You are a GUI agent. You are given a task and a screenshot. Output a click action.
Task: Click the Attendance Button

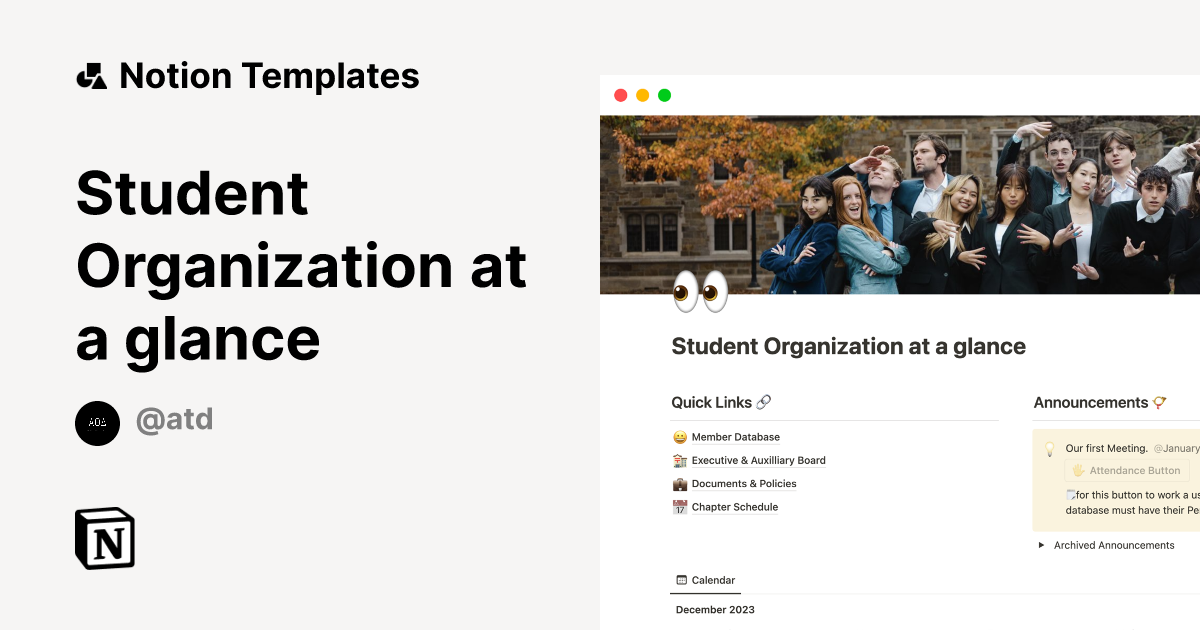pyautogui.click(x=1126, y=470)
